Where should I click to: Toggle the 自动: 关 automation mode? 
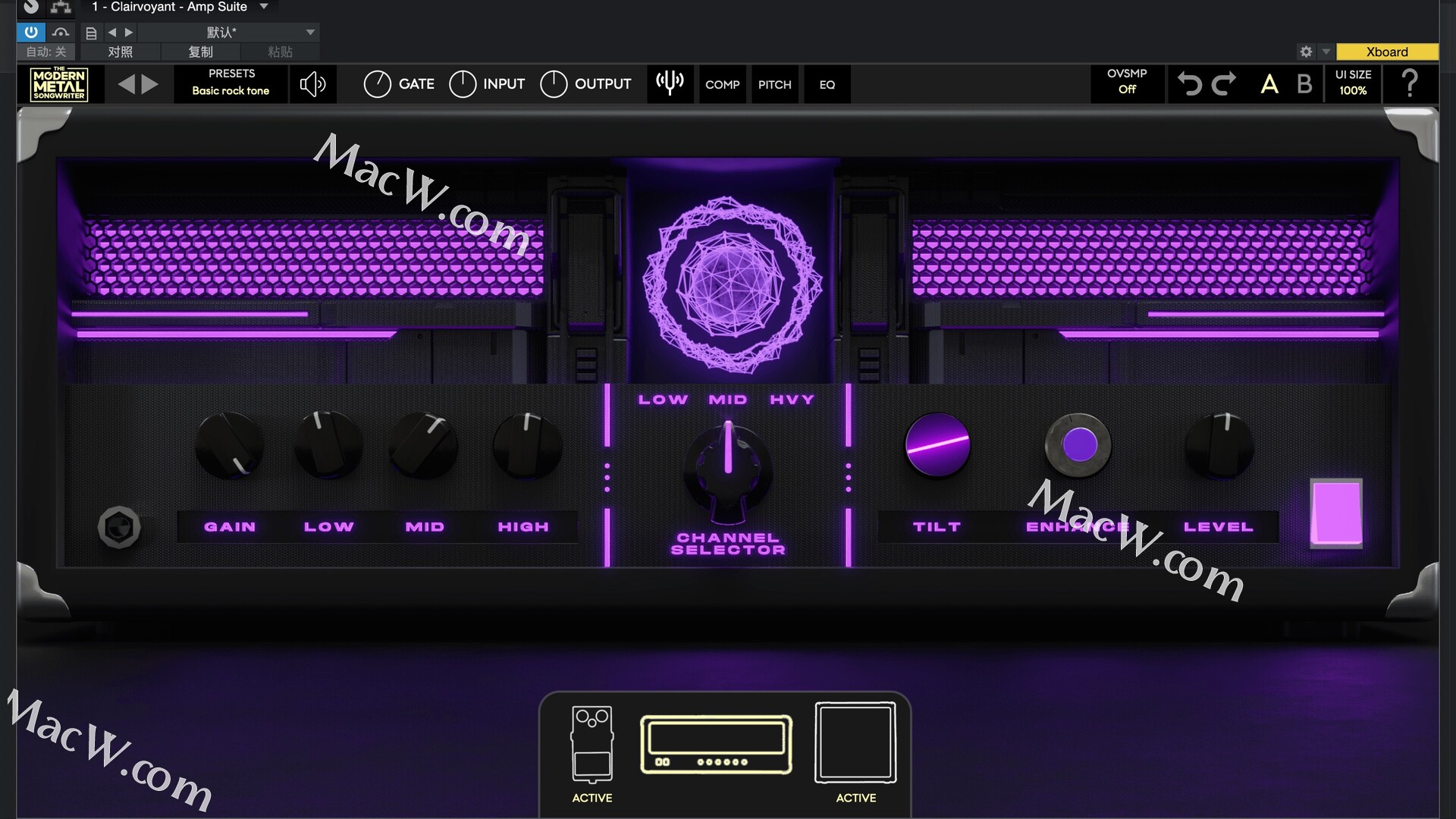point(46,52)
